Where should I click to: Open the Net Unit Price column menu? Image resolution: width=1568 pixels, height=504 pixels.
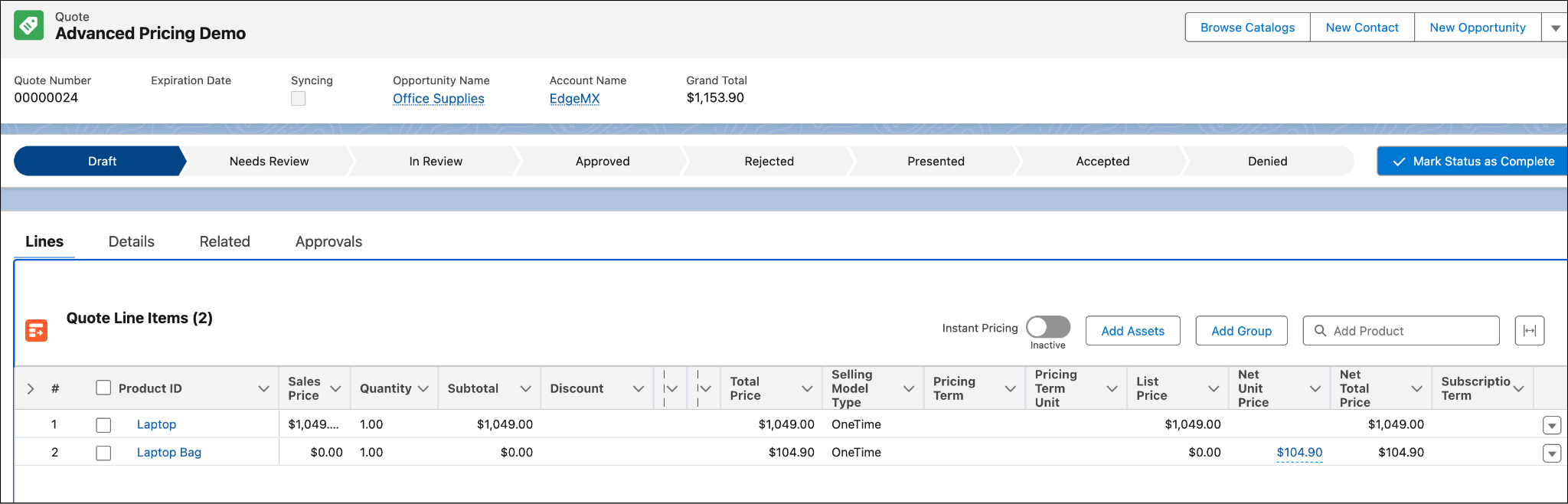tap(1315, 388)
